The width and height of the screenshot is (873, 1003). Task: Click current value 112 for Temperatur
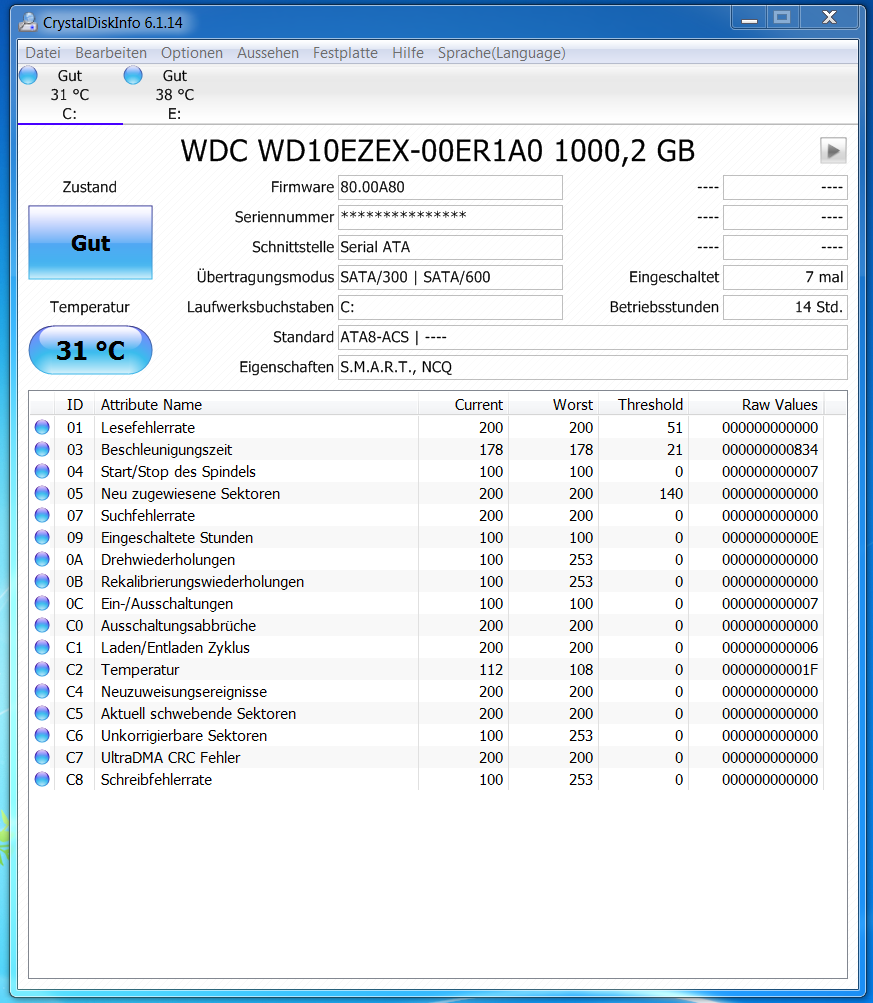(491, 670)
